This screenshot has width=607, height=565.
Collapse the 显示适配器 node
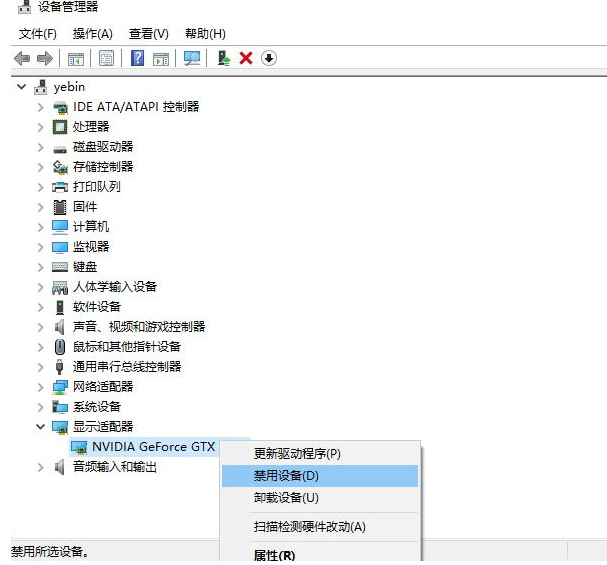(x=40, y=427)
